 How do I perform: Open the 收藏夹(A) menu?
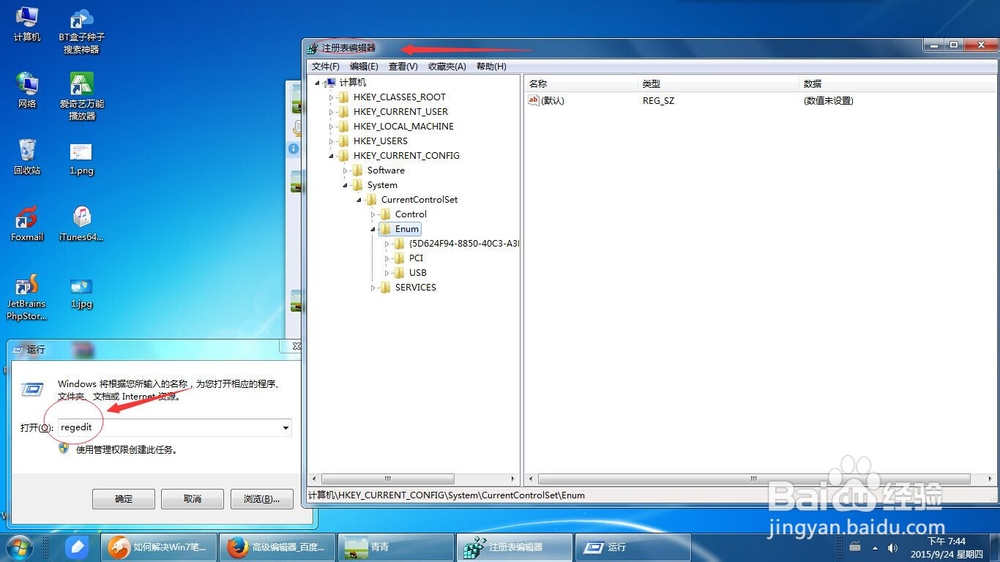coord(447,66)
